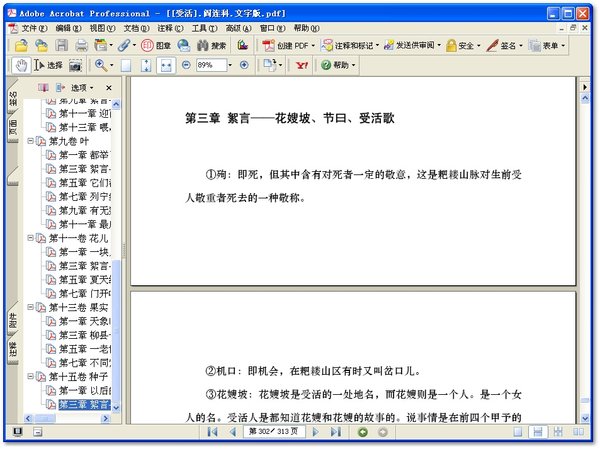Click the Save disk icon
Image resolution: width=600 pixels, height=449 pixels.
[x=62, y=46]
